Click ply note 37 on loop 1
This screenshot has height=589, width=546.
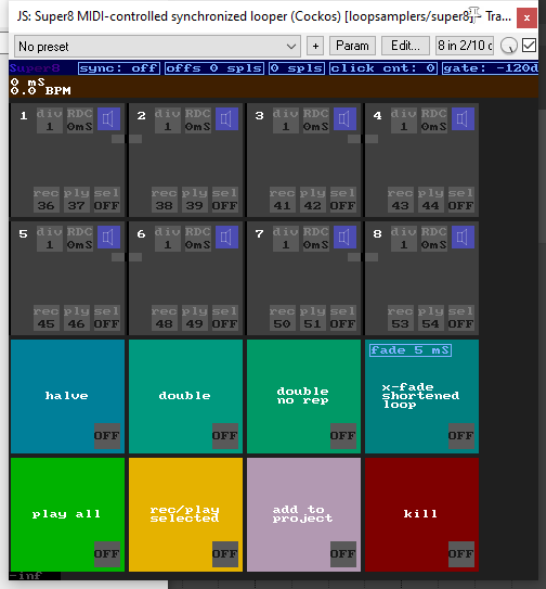[77, 200]
